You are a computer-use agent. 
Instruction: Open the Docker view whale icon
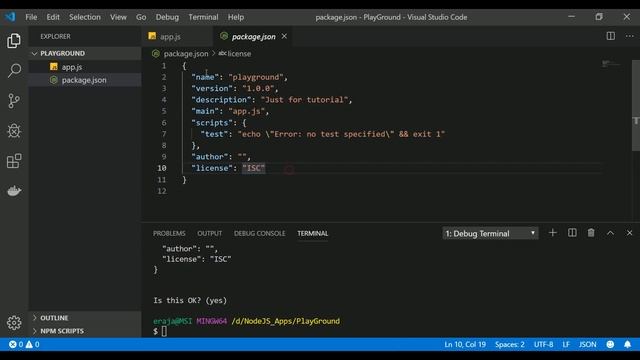(14, 191)
